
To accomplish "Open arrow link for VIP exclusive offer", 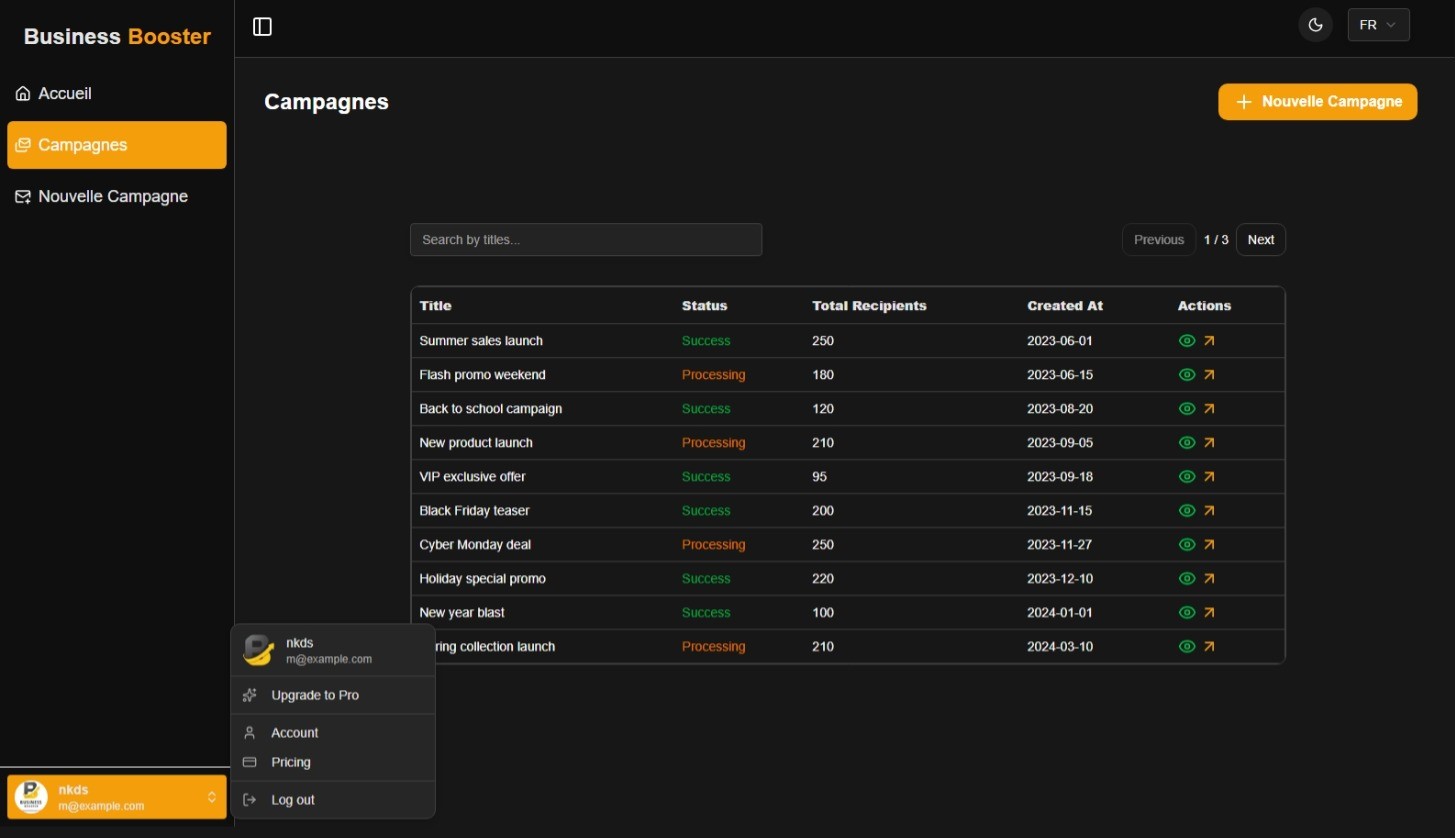I will [x=1209, y=477].
